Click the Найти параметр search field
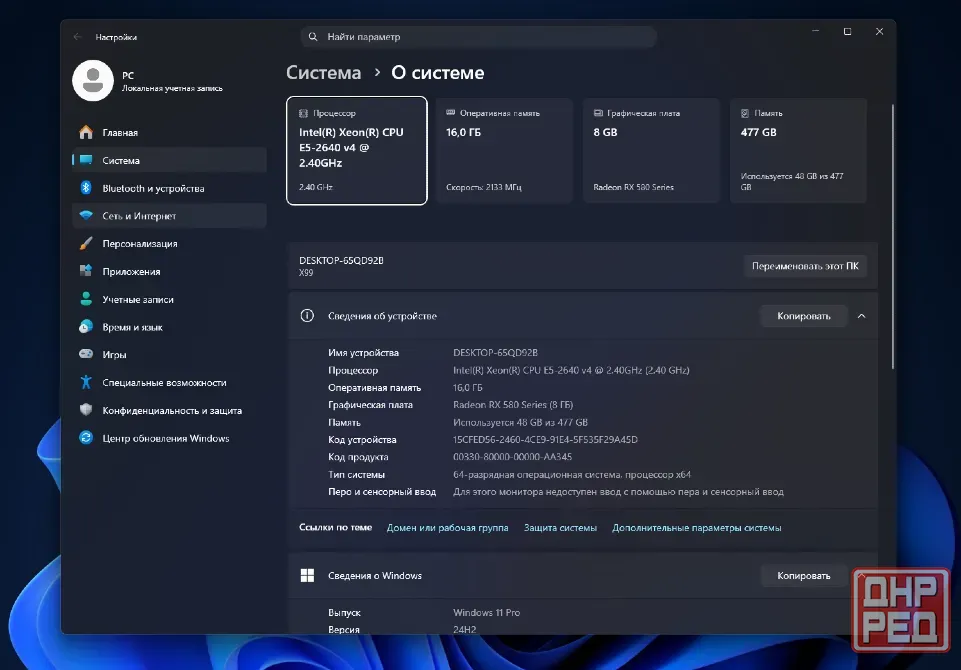Screen dimensions: 961x670 (479, 37)
